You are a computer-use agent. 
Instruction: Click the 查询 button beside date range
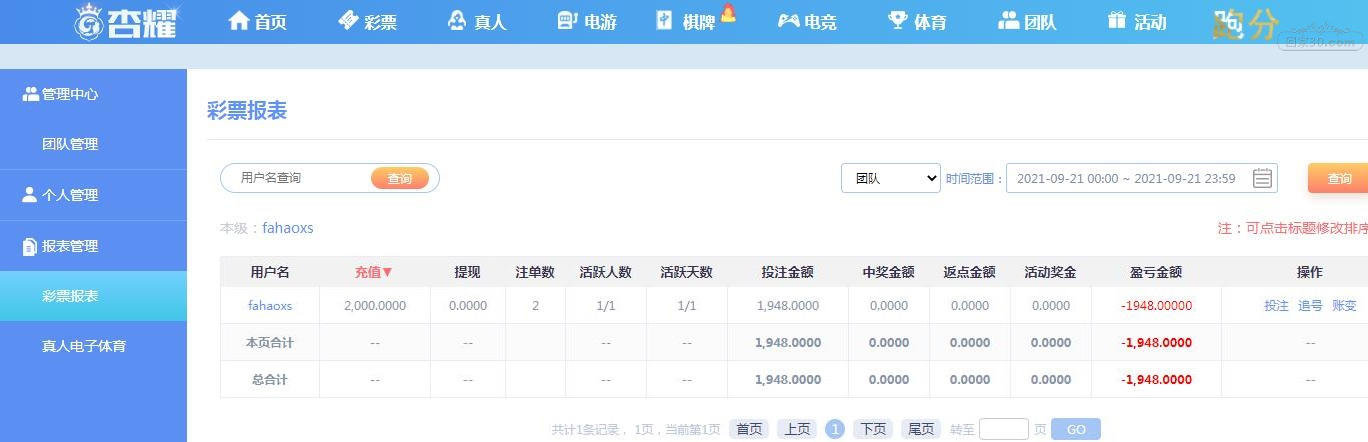click(x=1338, y=178)
